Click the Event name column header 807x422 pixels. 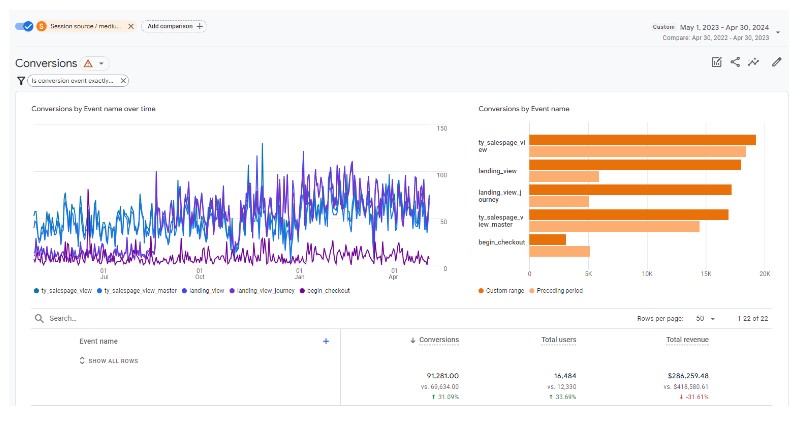point(98,341)
